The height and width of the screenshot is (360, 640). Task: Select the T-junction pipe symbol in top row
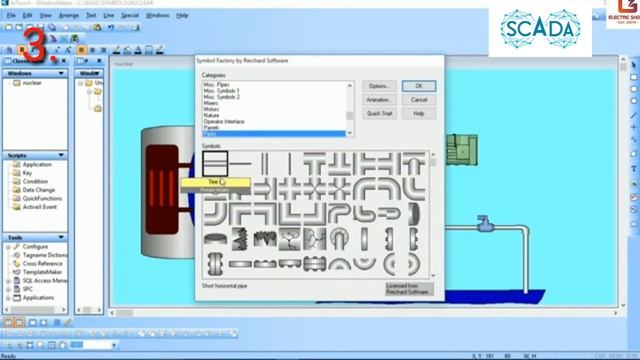pyautogui.click(x=315, y=164)
